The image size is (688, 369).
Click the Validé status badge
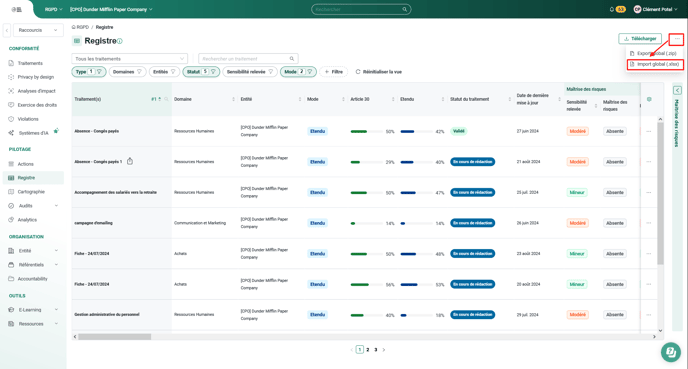point(459,131)
